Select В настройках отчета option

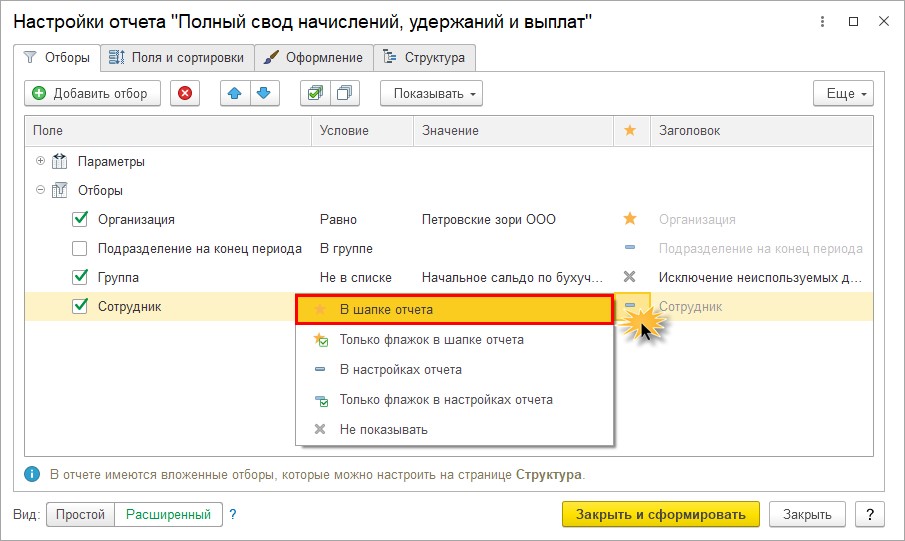(x=454, y=370)
